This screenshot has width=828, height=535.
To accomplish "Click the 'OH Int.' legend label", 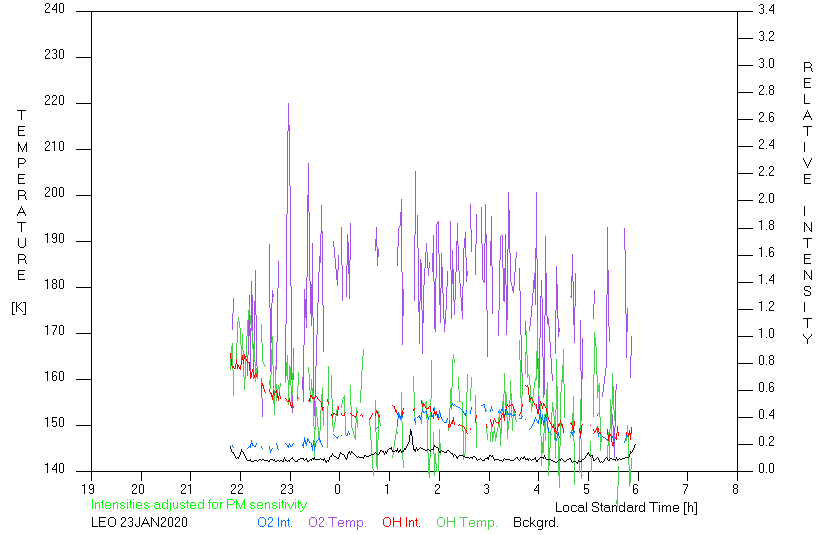I will click(x=401, y=523).
